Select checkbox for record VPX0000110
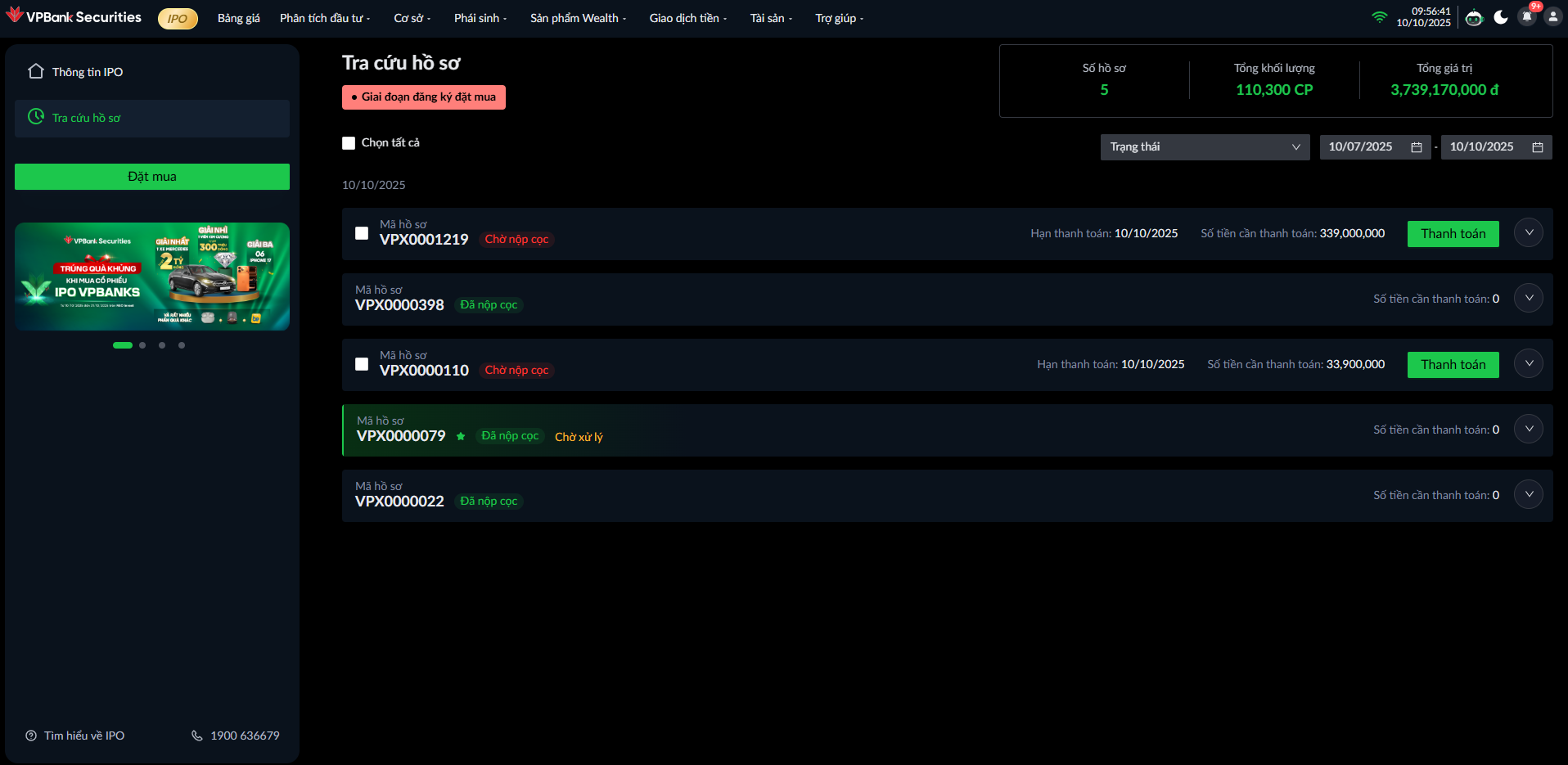 362,364
